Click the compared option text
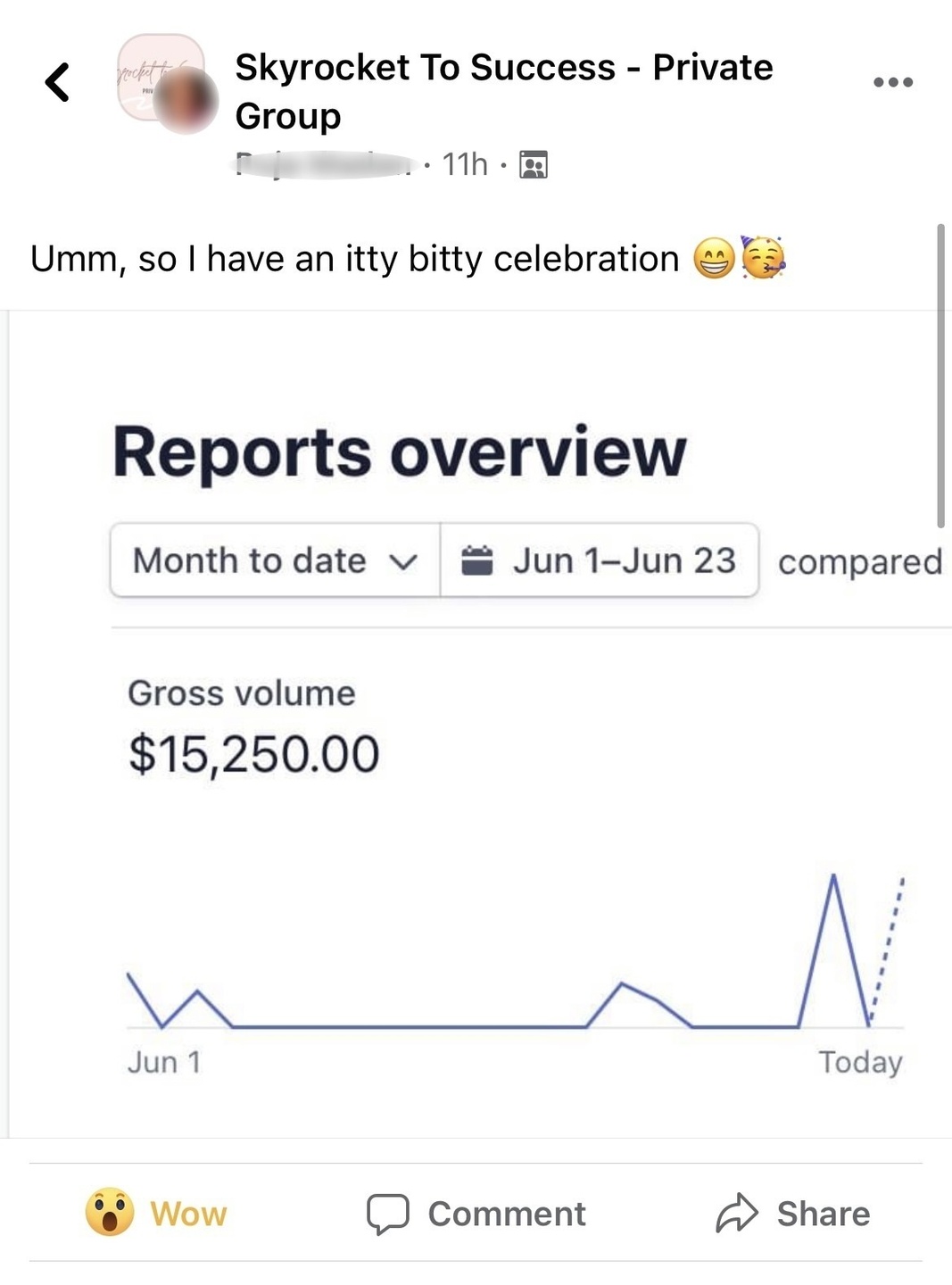Image resolution: width=952 pixels, height=1285 pixels. 860,562
